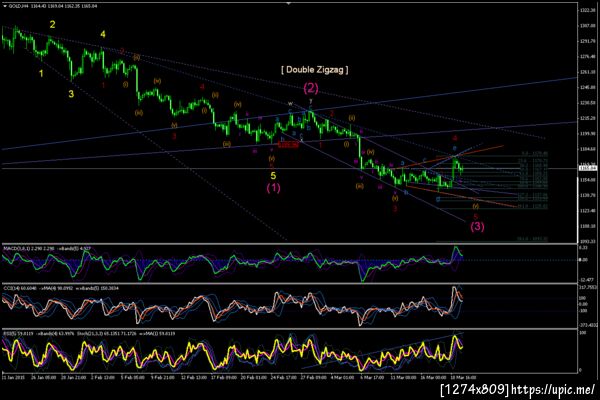Click the red price label on the chart
Screen dimensions: 600x400
288,145
